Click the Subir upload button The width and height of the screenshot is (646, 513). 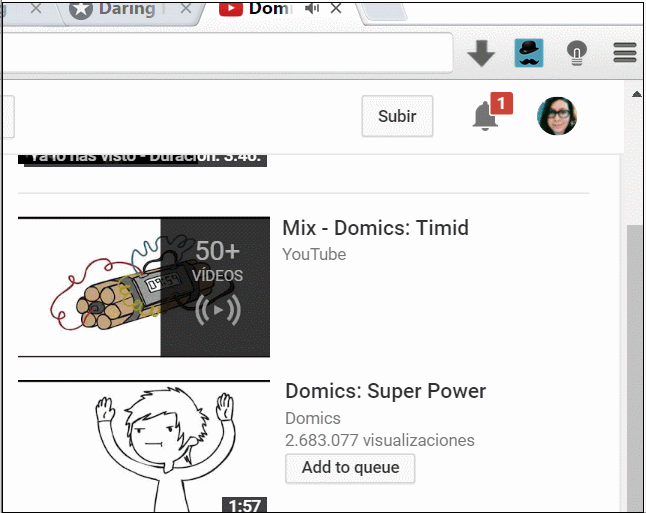(397, 116)
